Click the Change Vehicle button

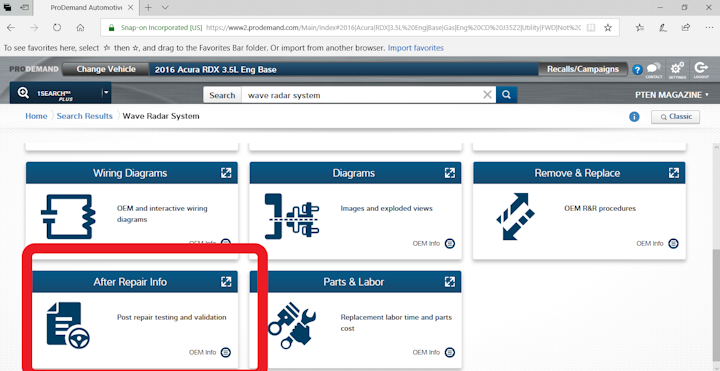(x=106, y=69)
